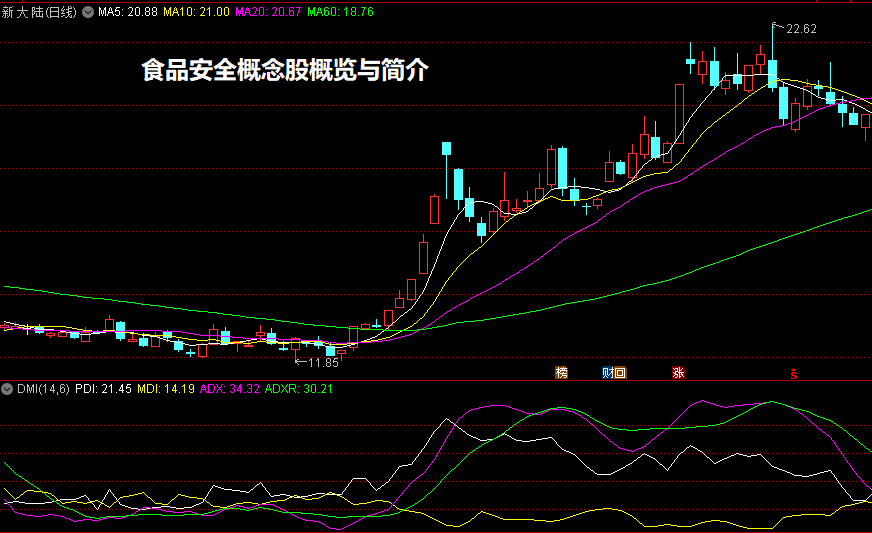This screenshot has height=533, width=872.
Task: Click the MDI: 14.19 value
Action: point(166,389)
